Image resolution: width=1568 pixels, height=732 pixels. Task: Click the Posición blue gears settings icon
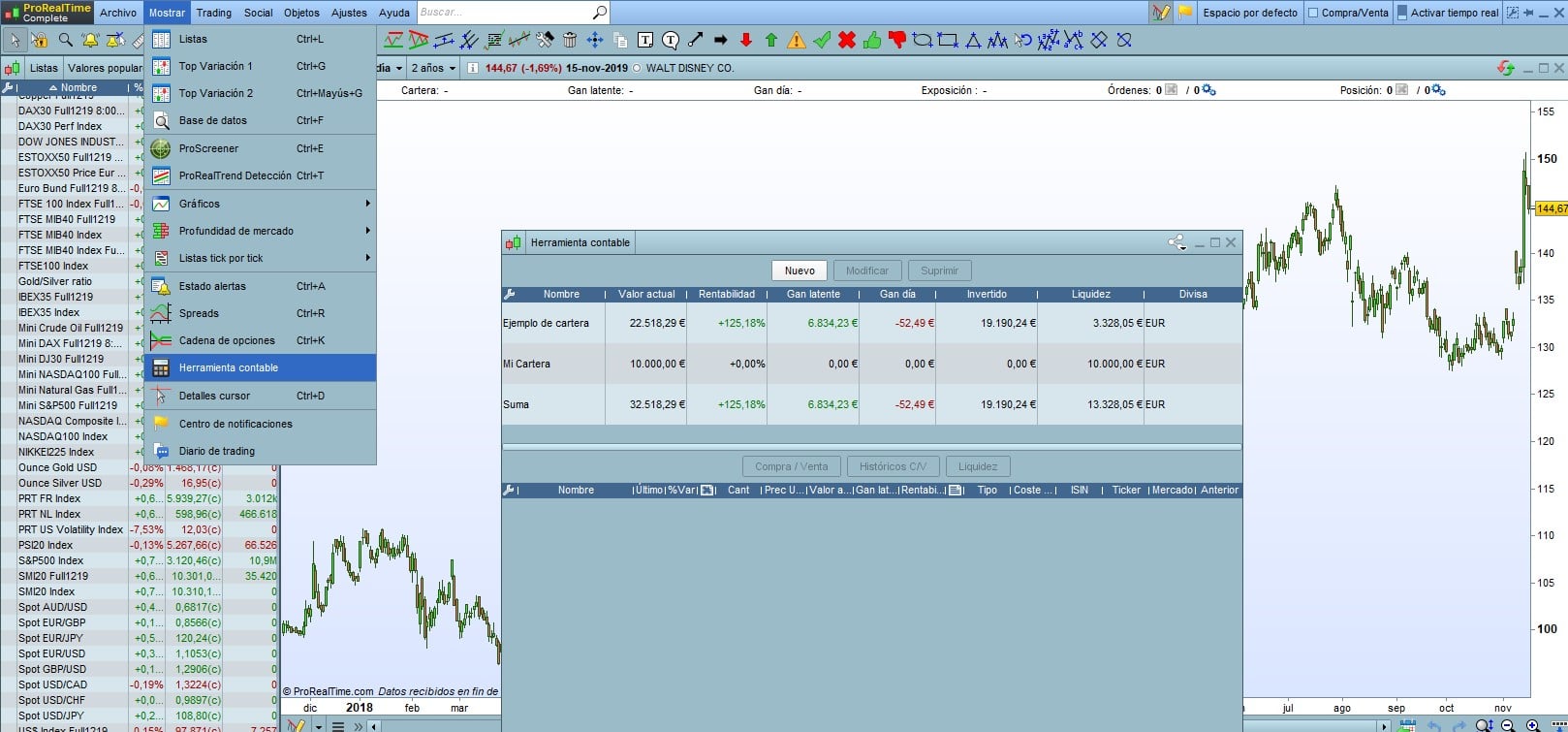(1438, 90)
